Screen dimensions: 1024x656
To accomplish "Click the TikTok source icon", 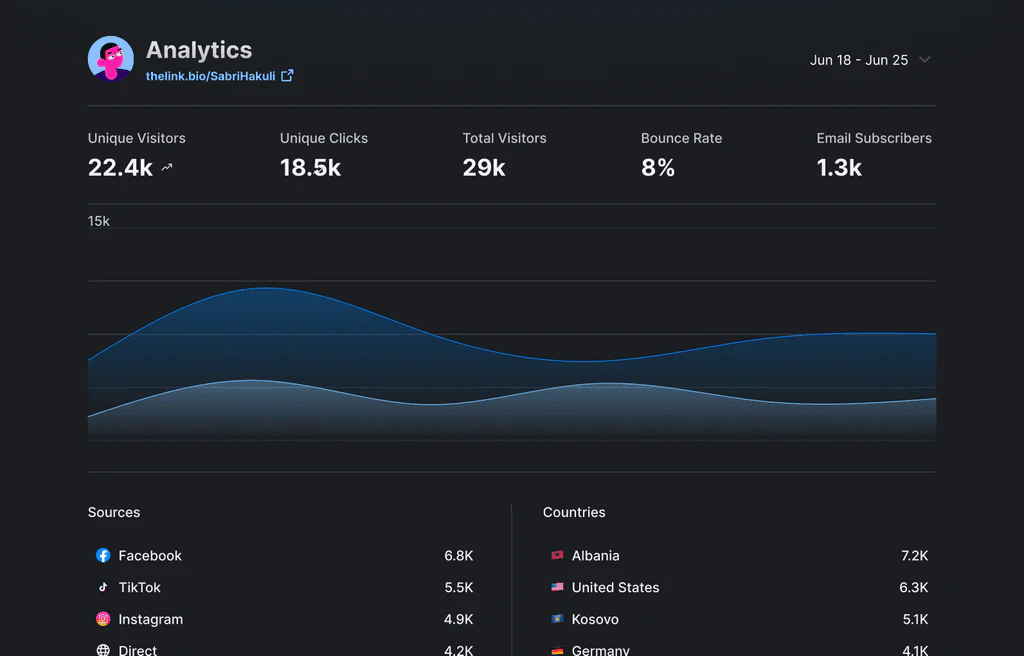I will coord(103,587).
